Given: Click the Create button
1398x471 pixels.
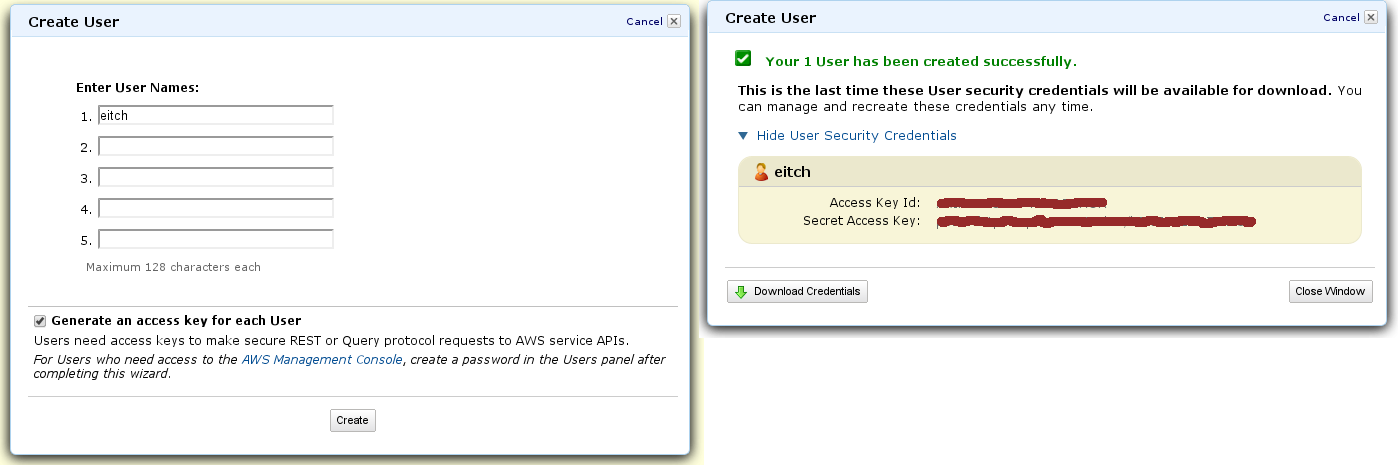Looking at the screenshot, I should [x=353, y=421].
